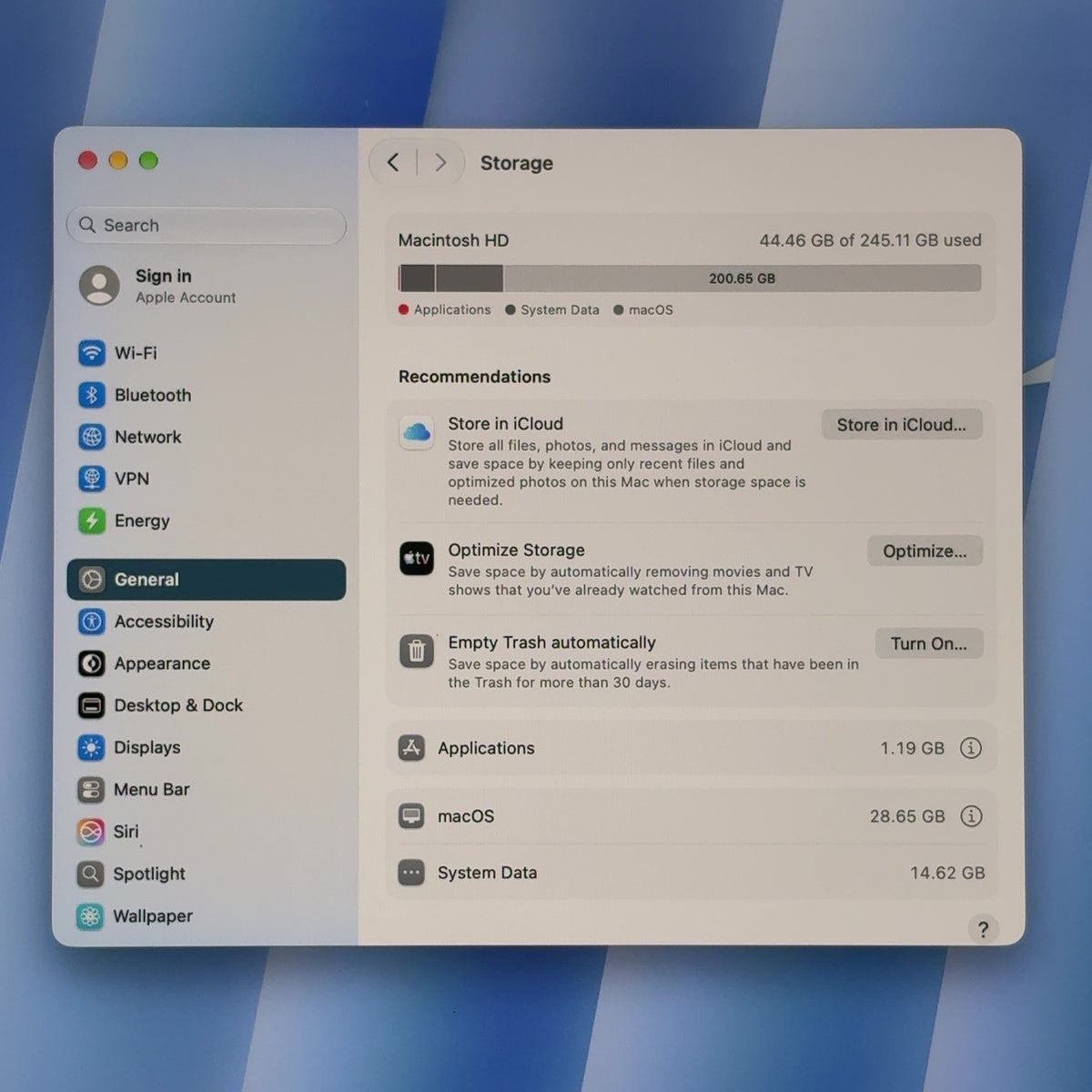The width and height of the screenshot is (1092, 1092).
Task: Show info for Applications storage
Action: pos(971,748)
